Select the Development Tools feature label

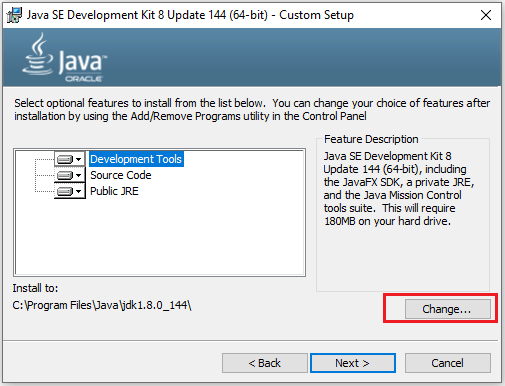pyautogui.click(x=136, y=159)
